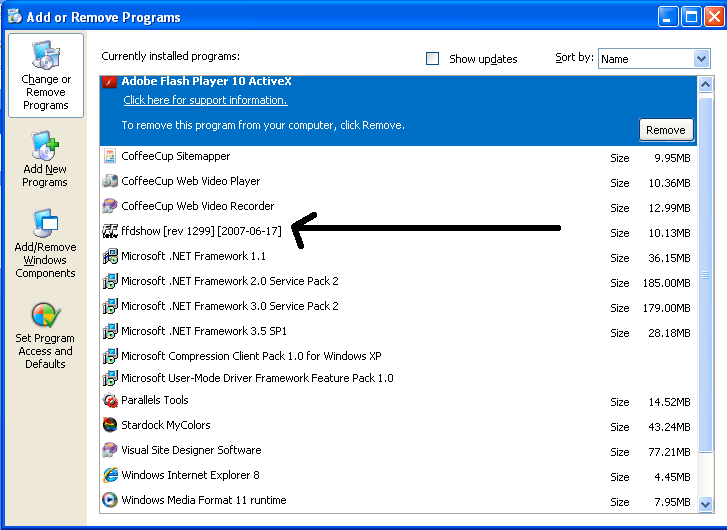Click the Adobe Flash Player icon

pos(109,82)
